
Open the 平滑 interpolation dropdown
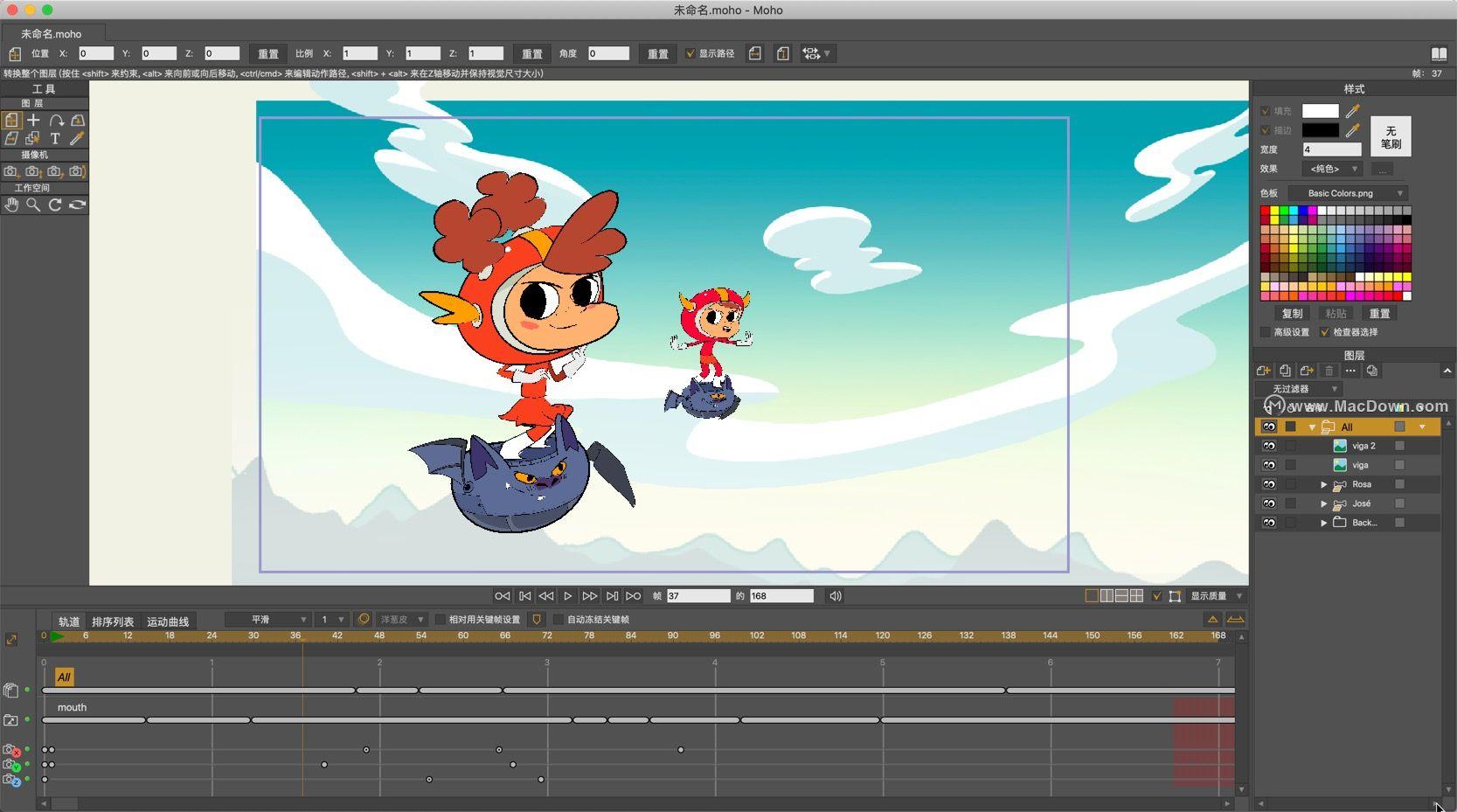click(x=267, y=620)
